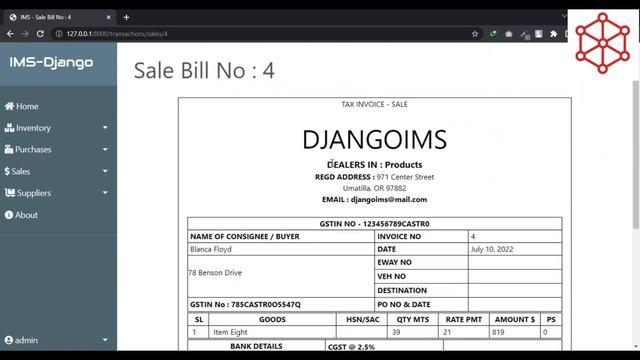The width and height of the screenshot is (640, 360).
Task: Click the CGST @ 2.5% label
Action: pos(351,347)
